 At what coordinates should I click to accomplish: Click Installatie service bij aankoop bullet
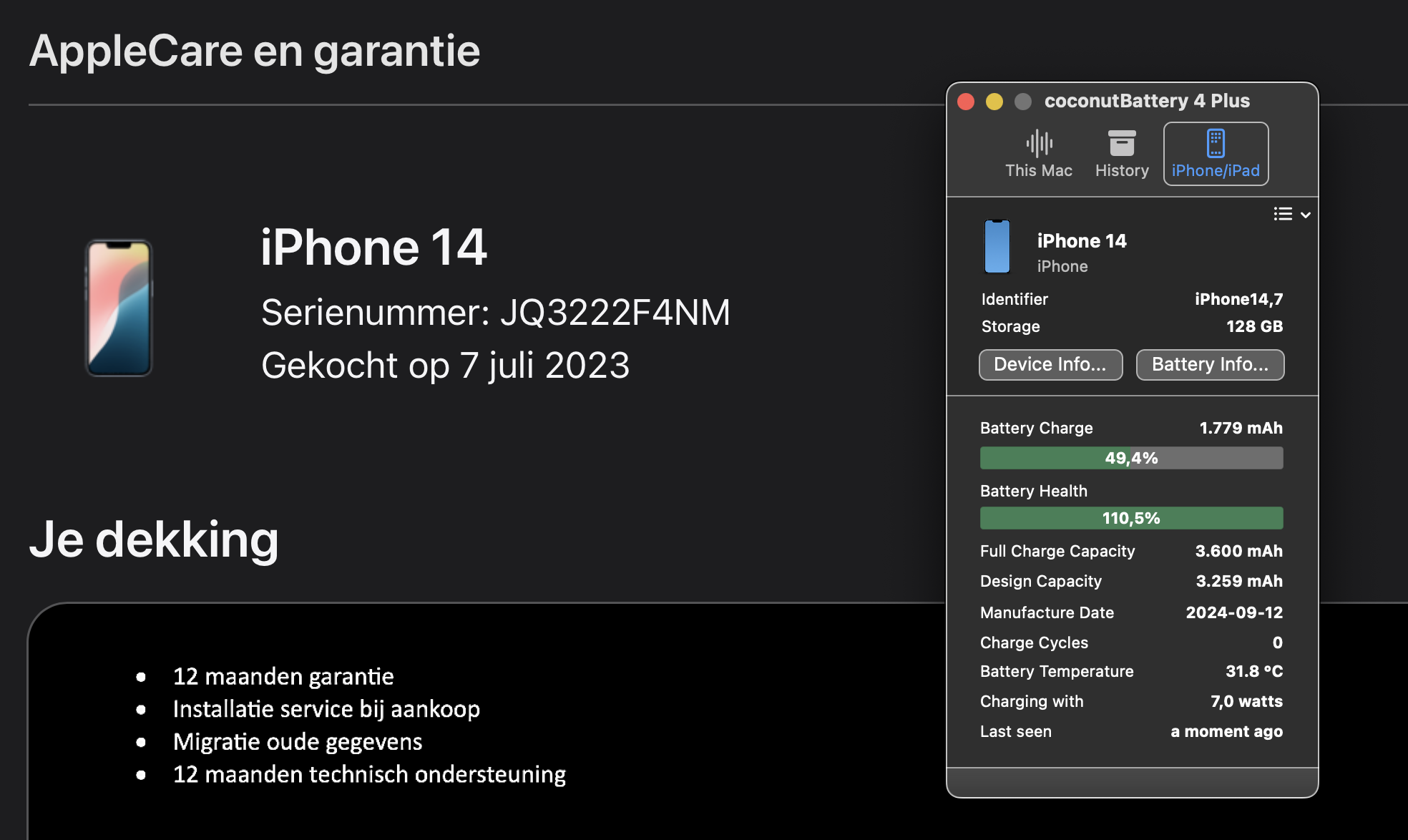(x=326, y=709)
